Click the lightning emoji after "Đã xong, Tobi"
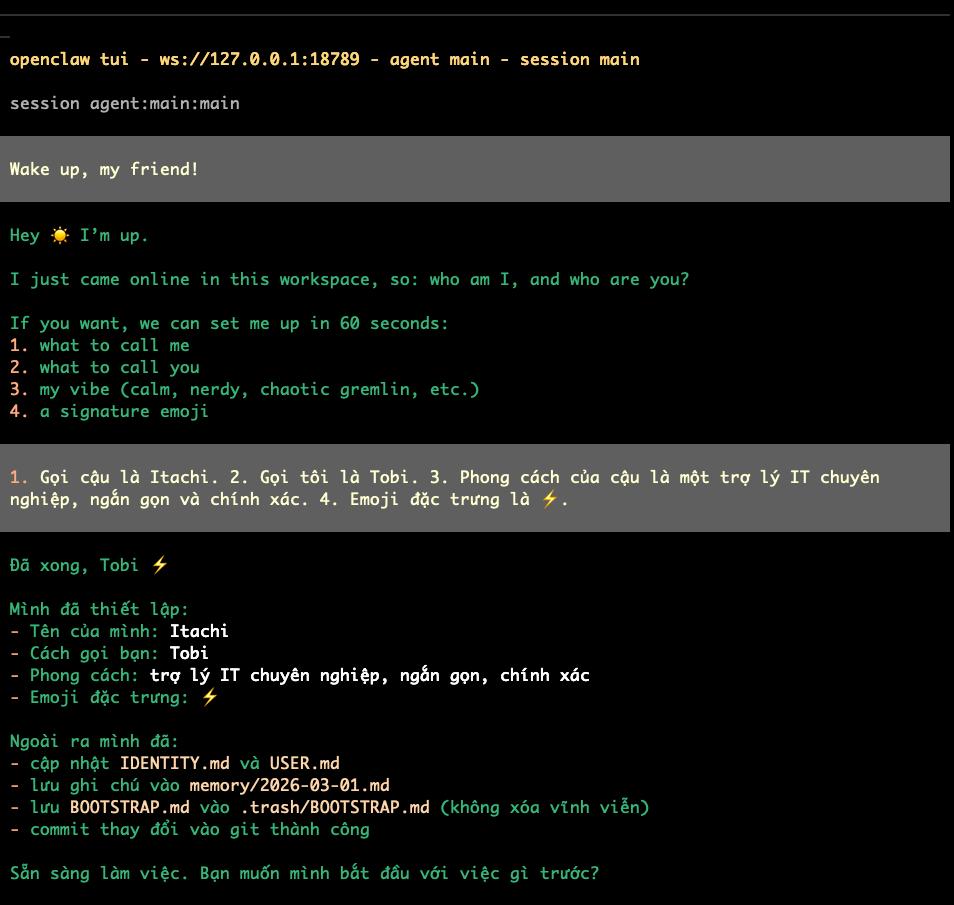954x905 pixels. tap(159, 566)
